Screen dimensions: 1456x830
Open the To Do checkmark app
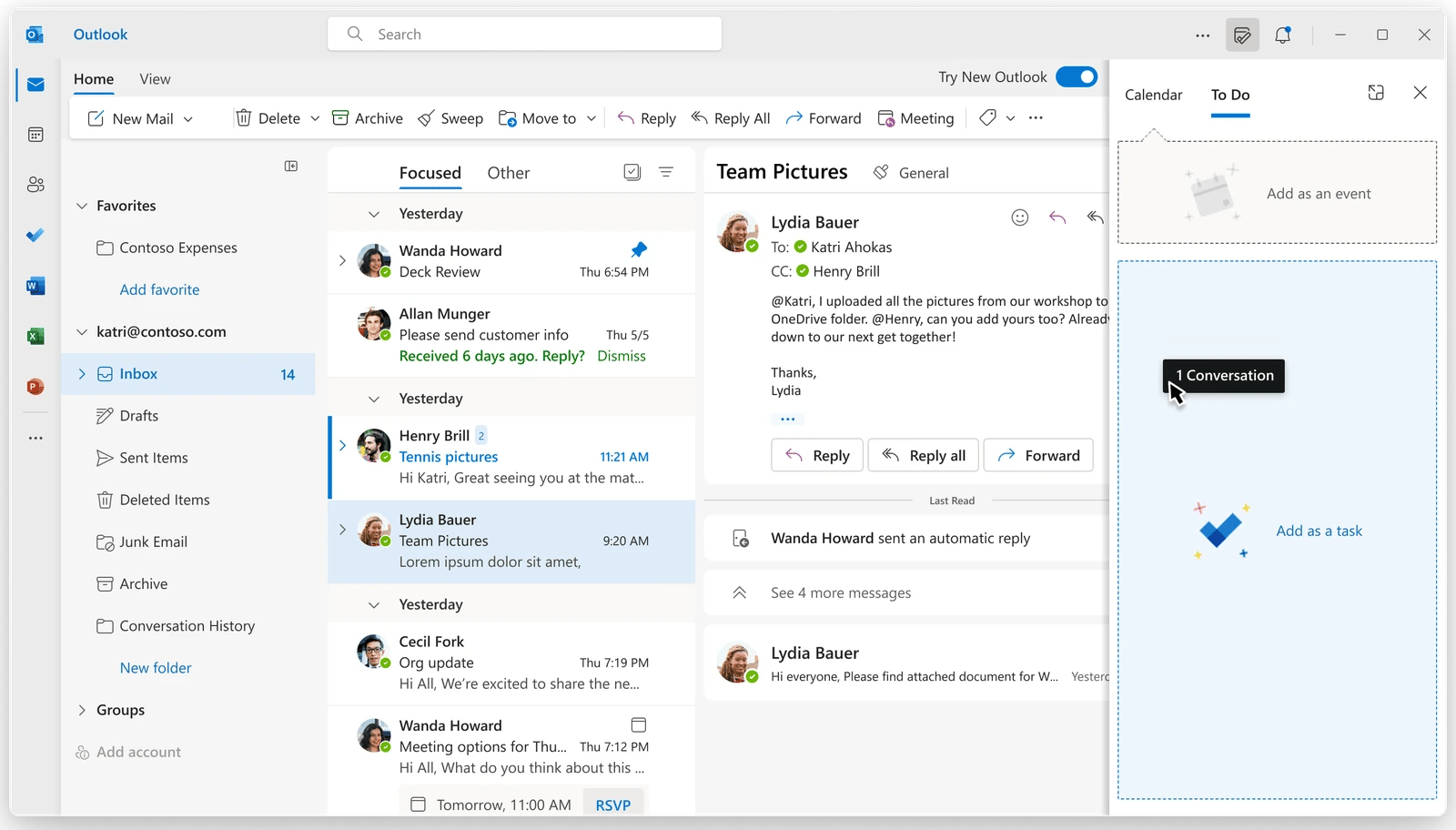(35, 235)
